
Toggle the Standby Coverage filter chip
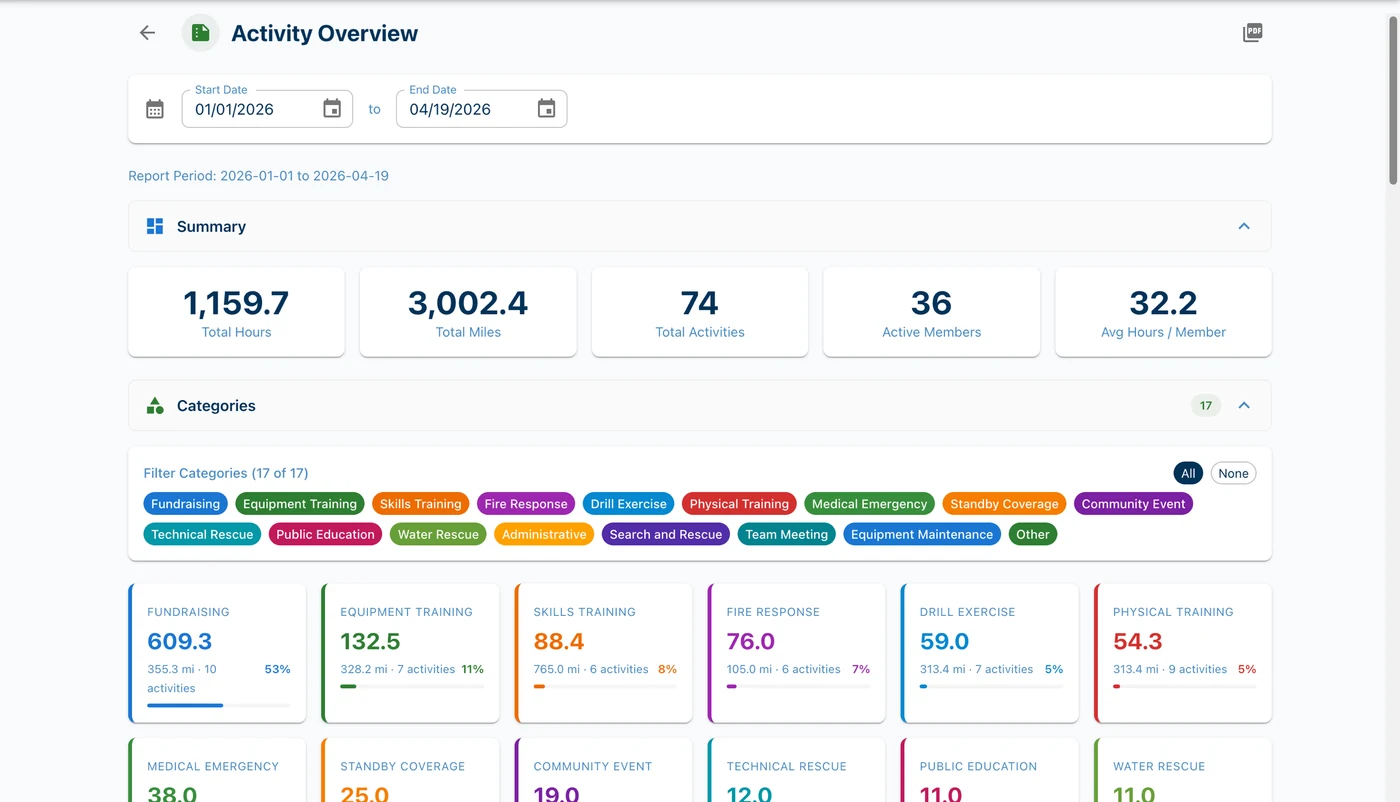point(1004,504)
